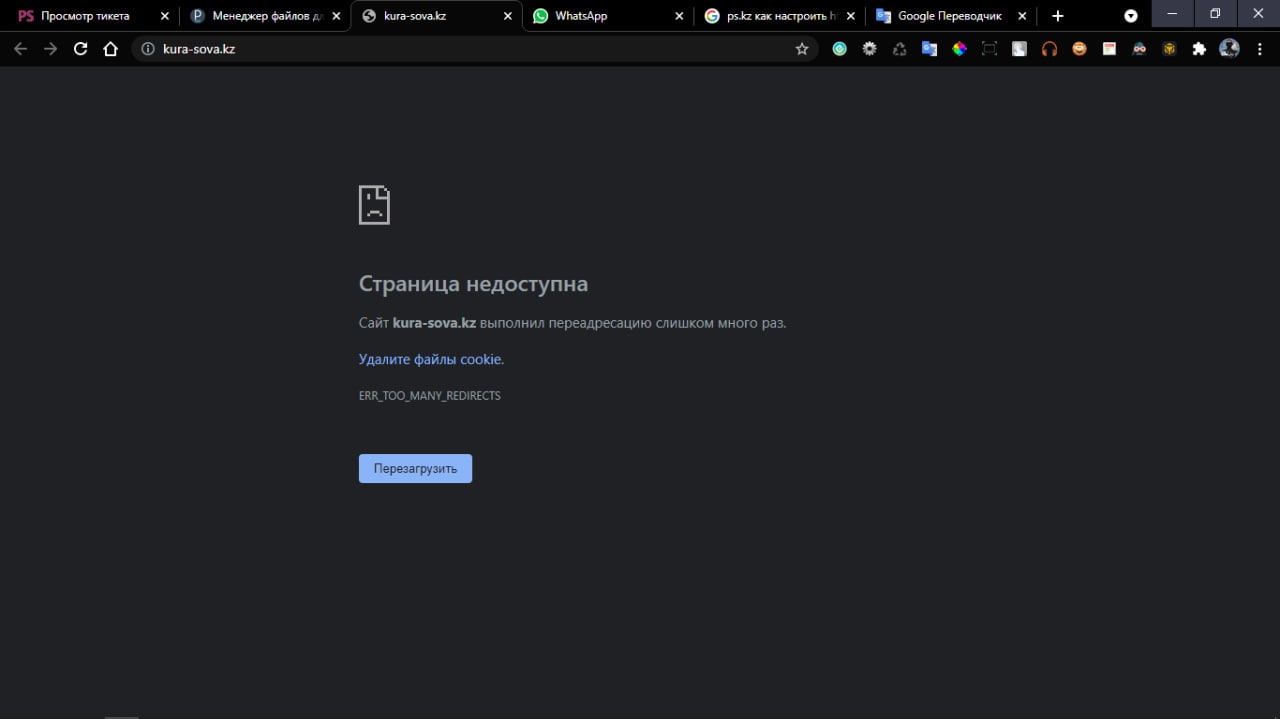
Task: Open the green screenshot frame extension
Action: [x=989, y=48]
